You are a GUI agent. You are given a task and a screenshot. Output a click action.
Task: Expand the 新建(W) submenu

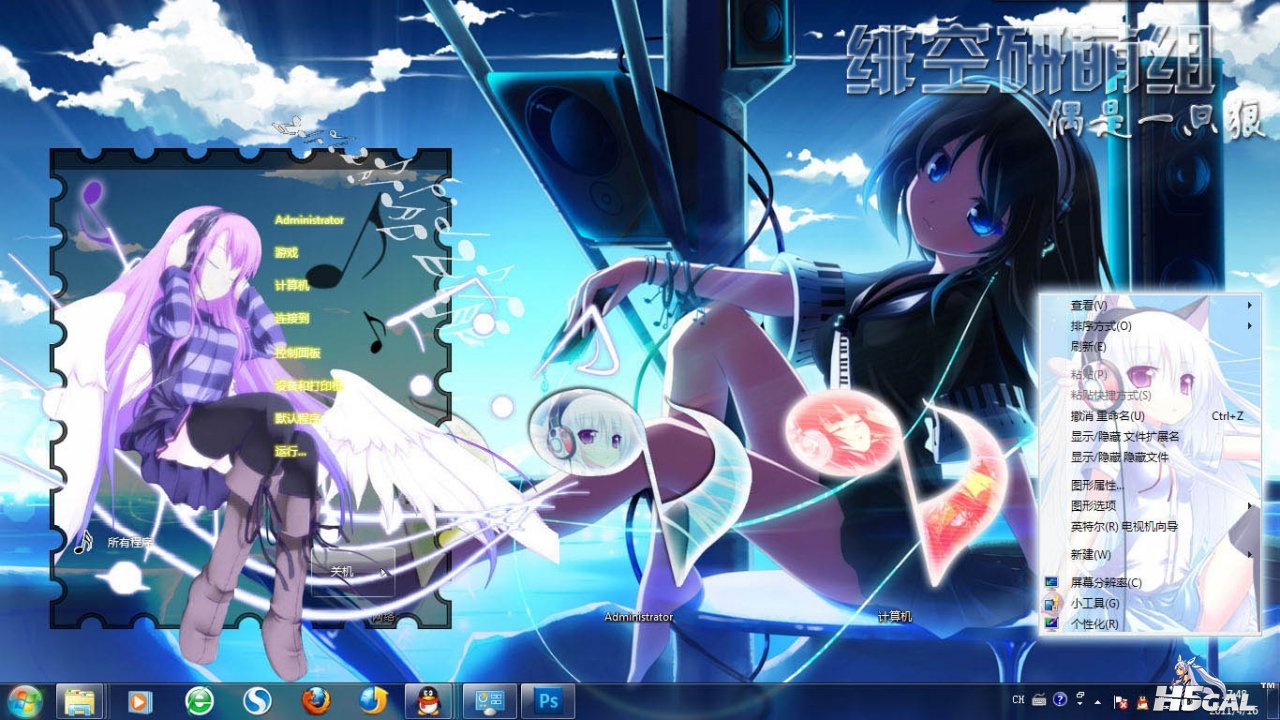[x=1090, y=554]
